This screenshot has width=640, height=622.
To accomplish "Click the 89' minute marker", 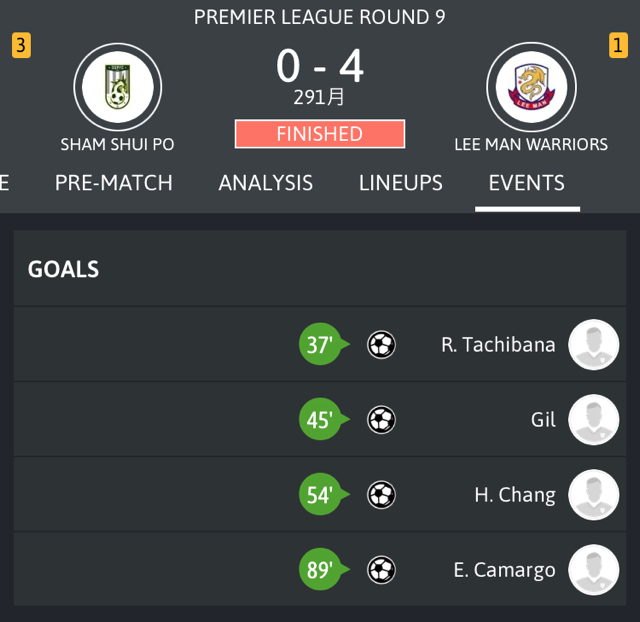I will (x=319, y=570).
